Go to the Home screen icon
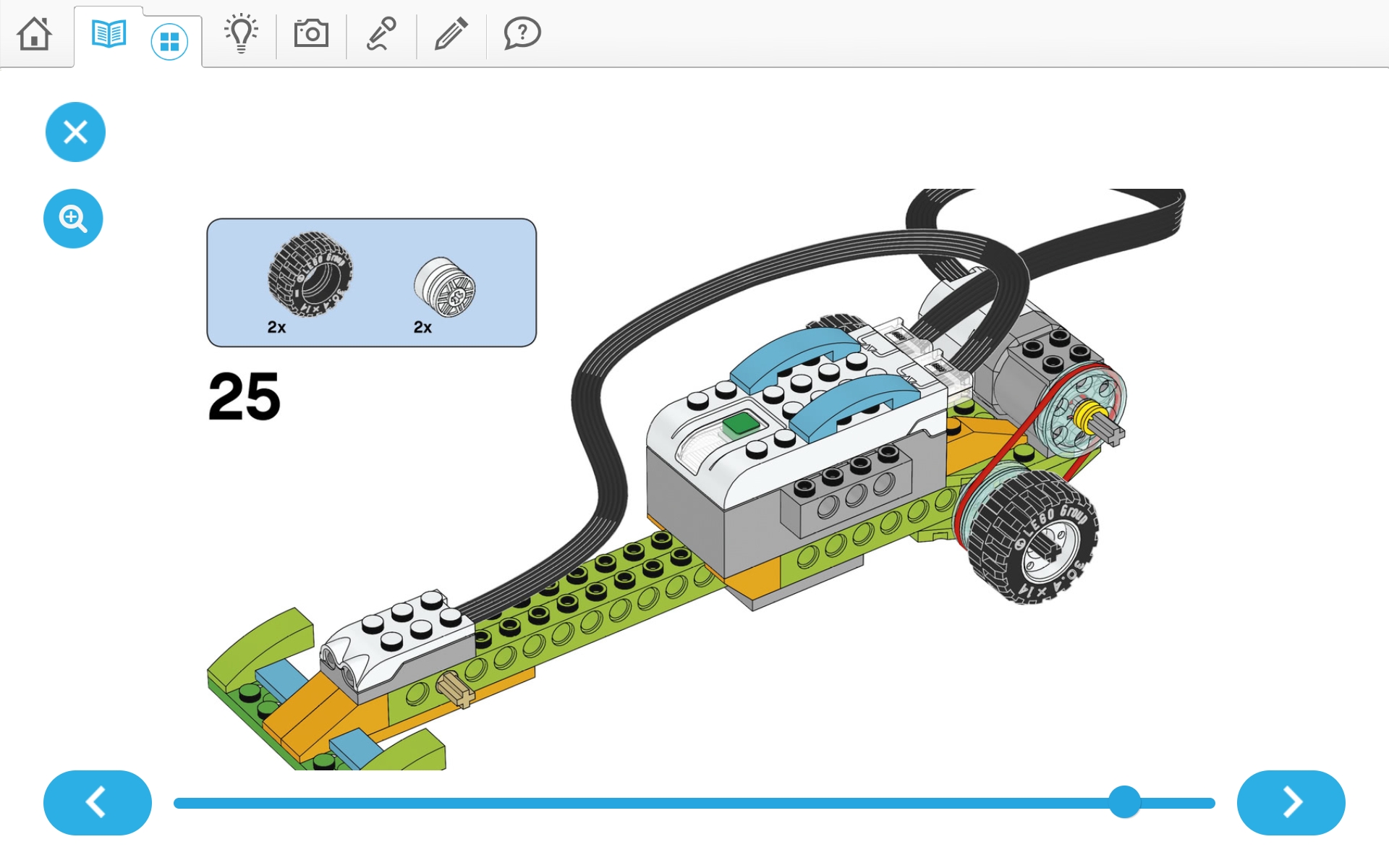This screenshot has height=868, width=1389. 34,33
